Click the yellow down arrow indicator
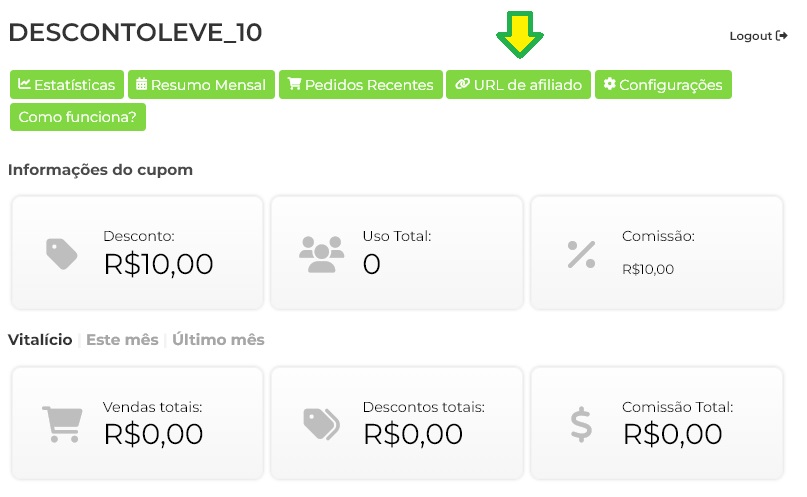 [x=519, y=34]
